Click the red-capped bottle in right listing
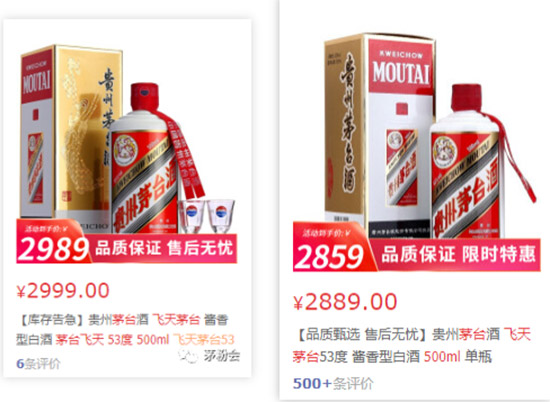The width and height of the screenshot is (550, 402). coord(467,161)
